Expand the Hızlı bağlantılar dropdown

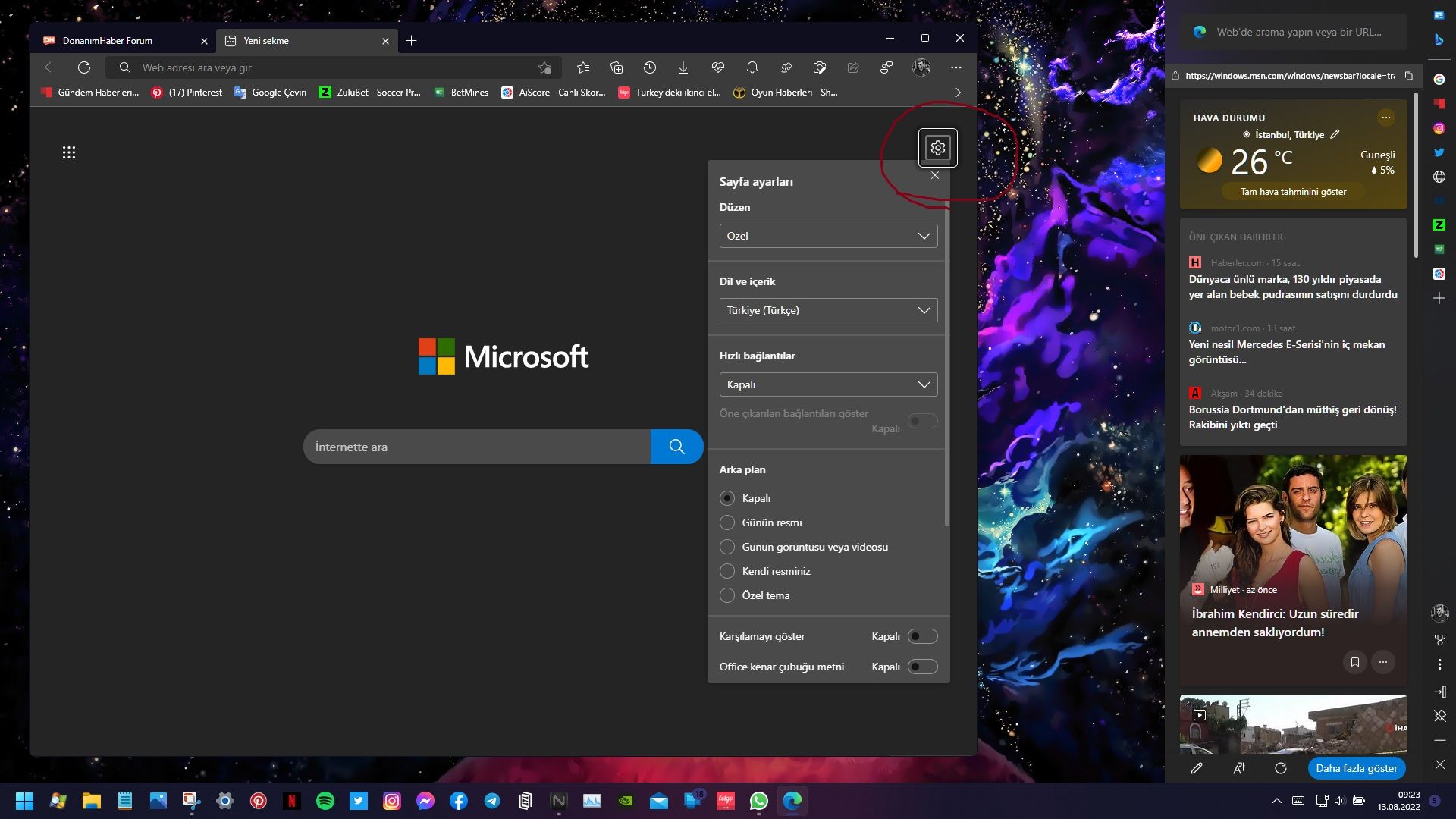828,384
